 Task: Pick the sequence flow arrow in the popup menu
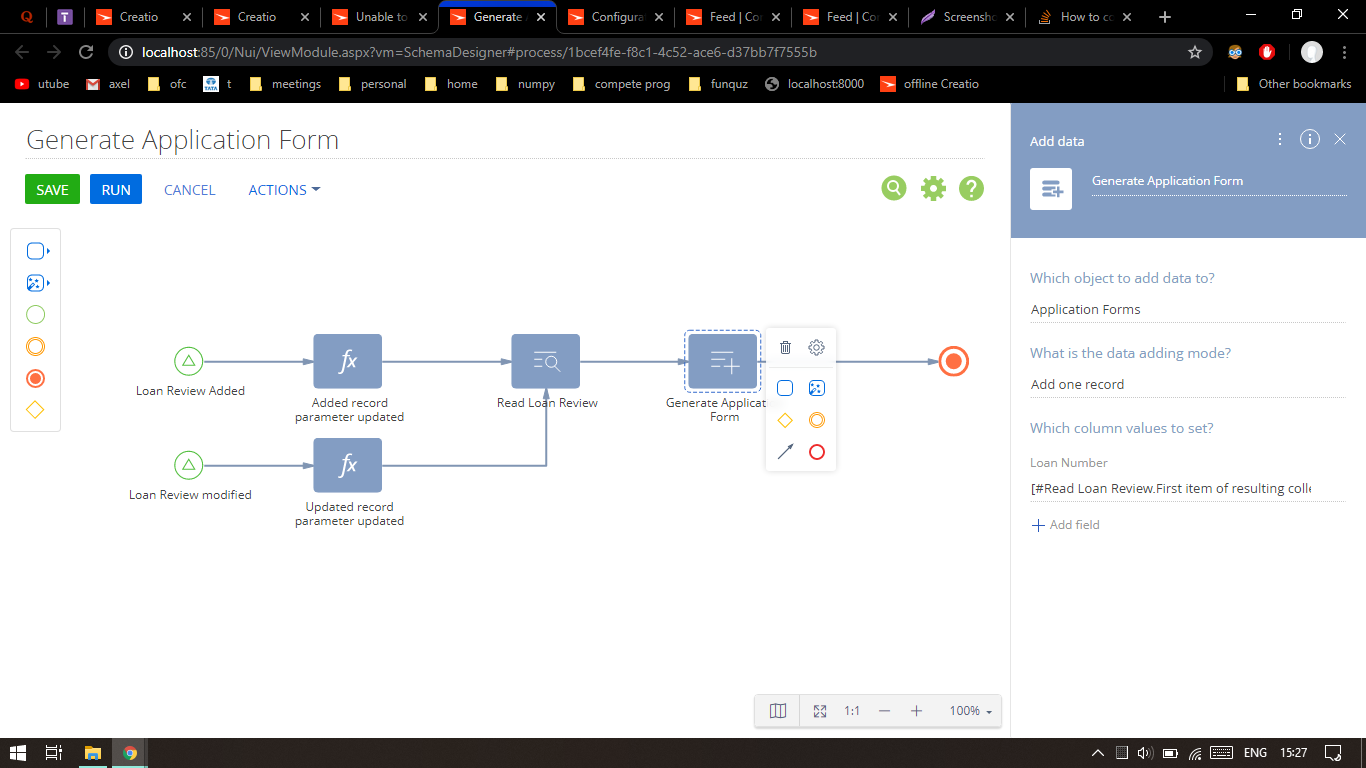pyautogui.click(x=785, y=452)
